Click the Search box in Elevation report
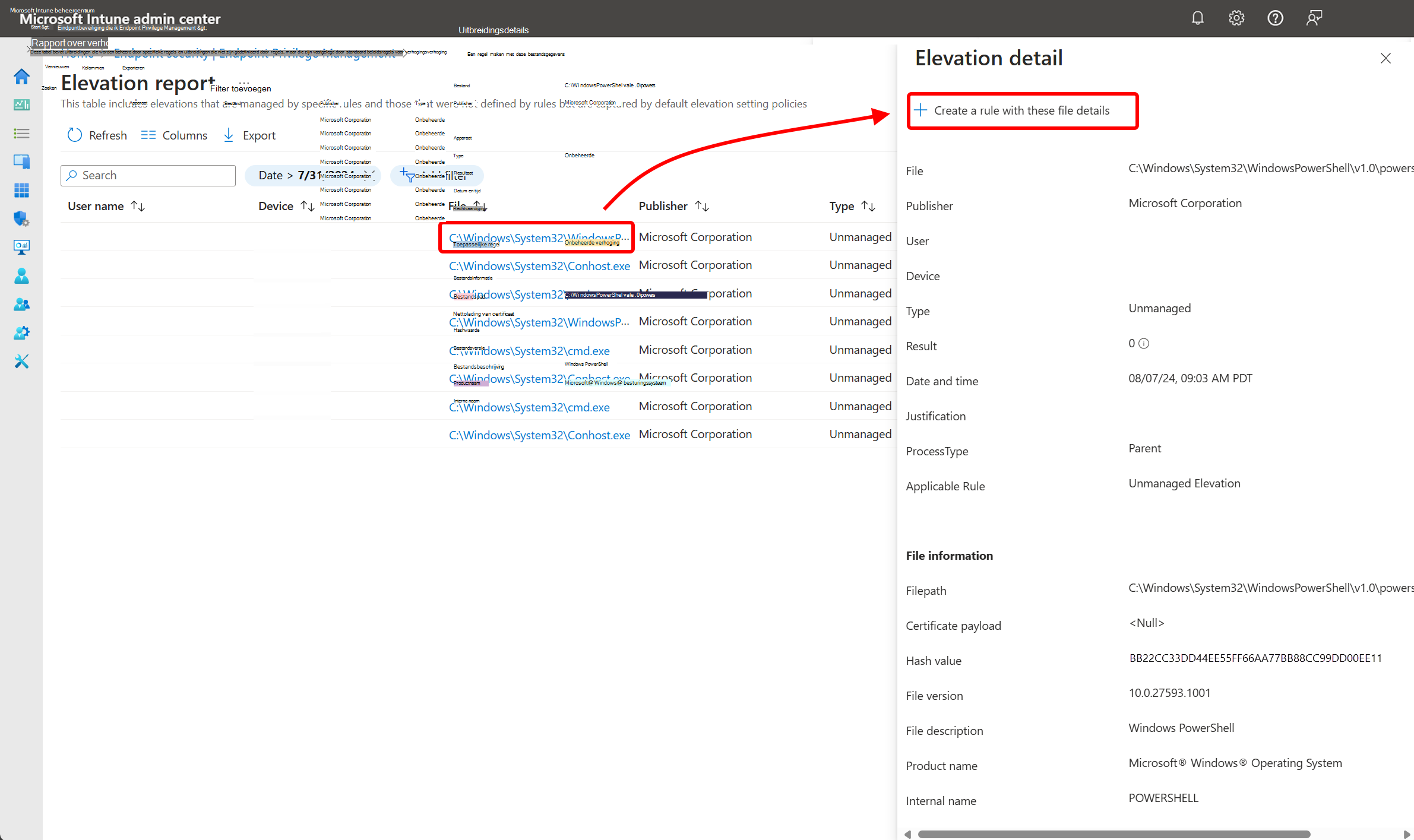The width and height of the screenshot is (1414, 840). [148, 176]
